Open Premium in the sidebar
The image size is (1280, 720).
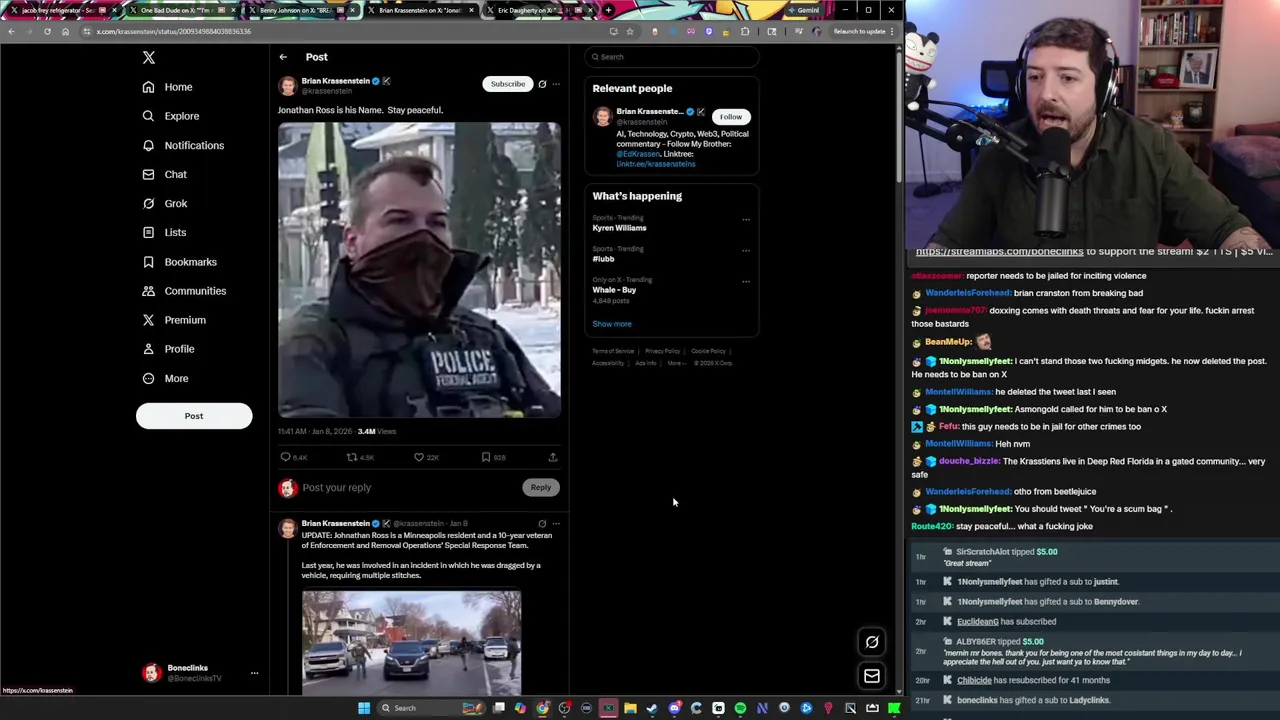click(x=173, y=320)
